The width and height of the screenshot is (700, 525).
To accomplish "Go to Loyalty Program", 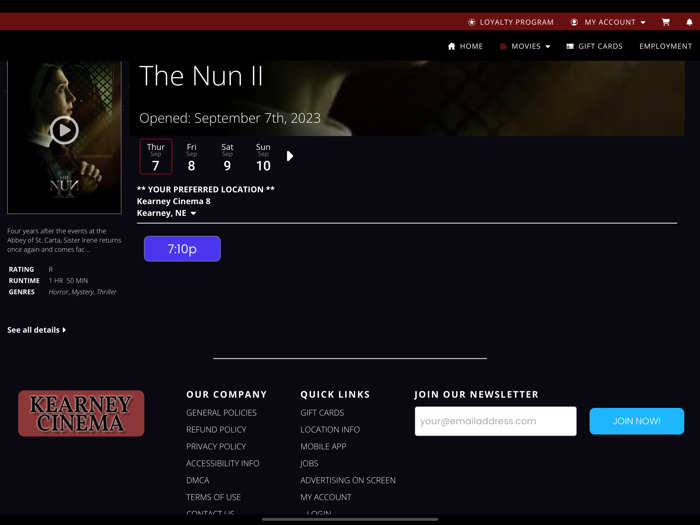I will coord(511,22).
